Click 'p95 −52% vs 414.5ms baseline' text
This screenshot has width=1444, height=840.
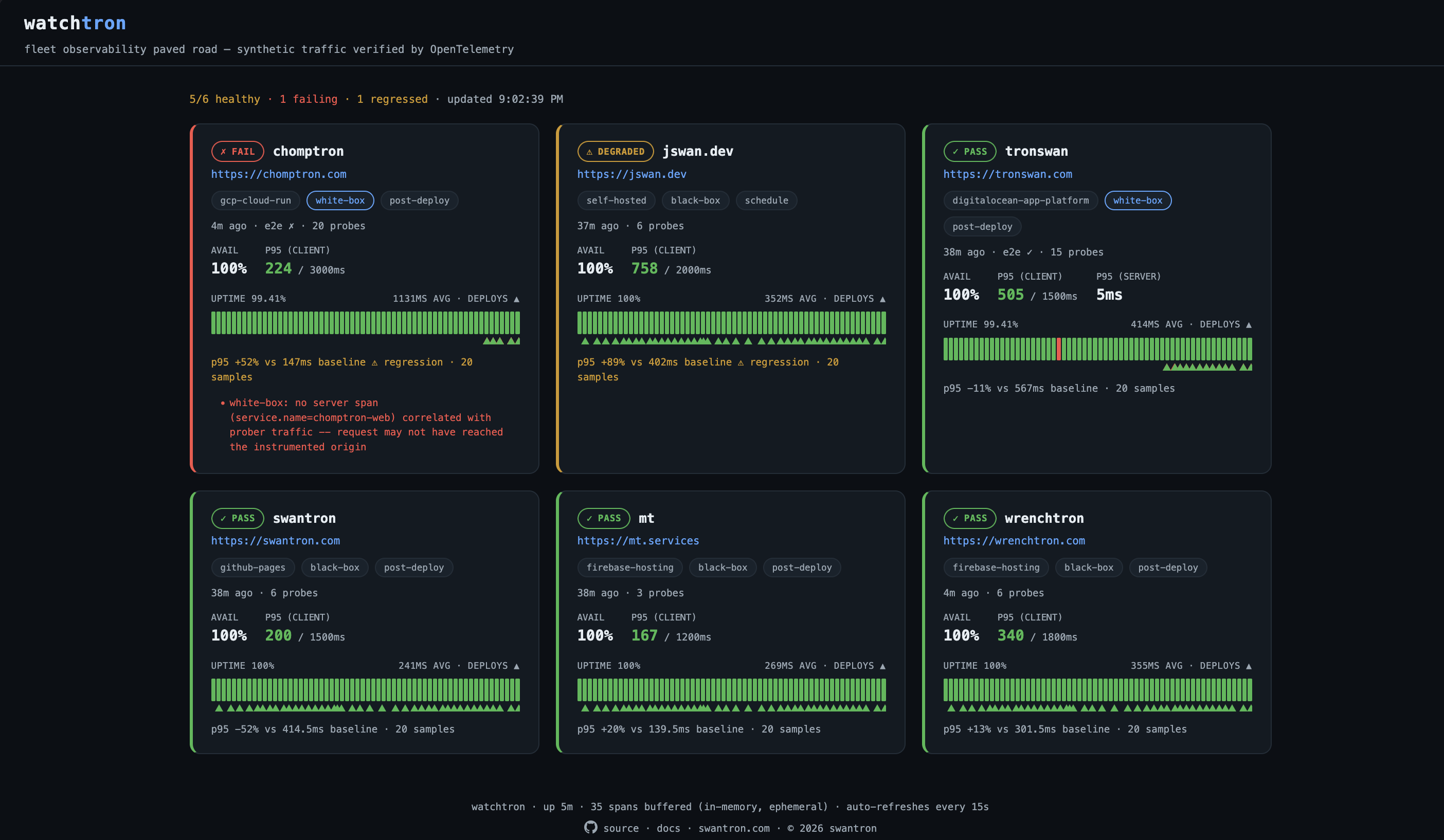(295, 729)
